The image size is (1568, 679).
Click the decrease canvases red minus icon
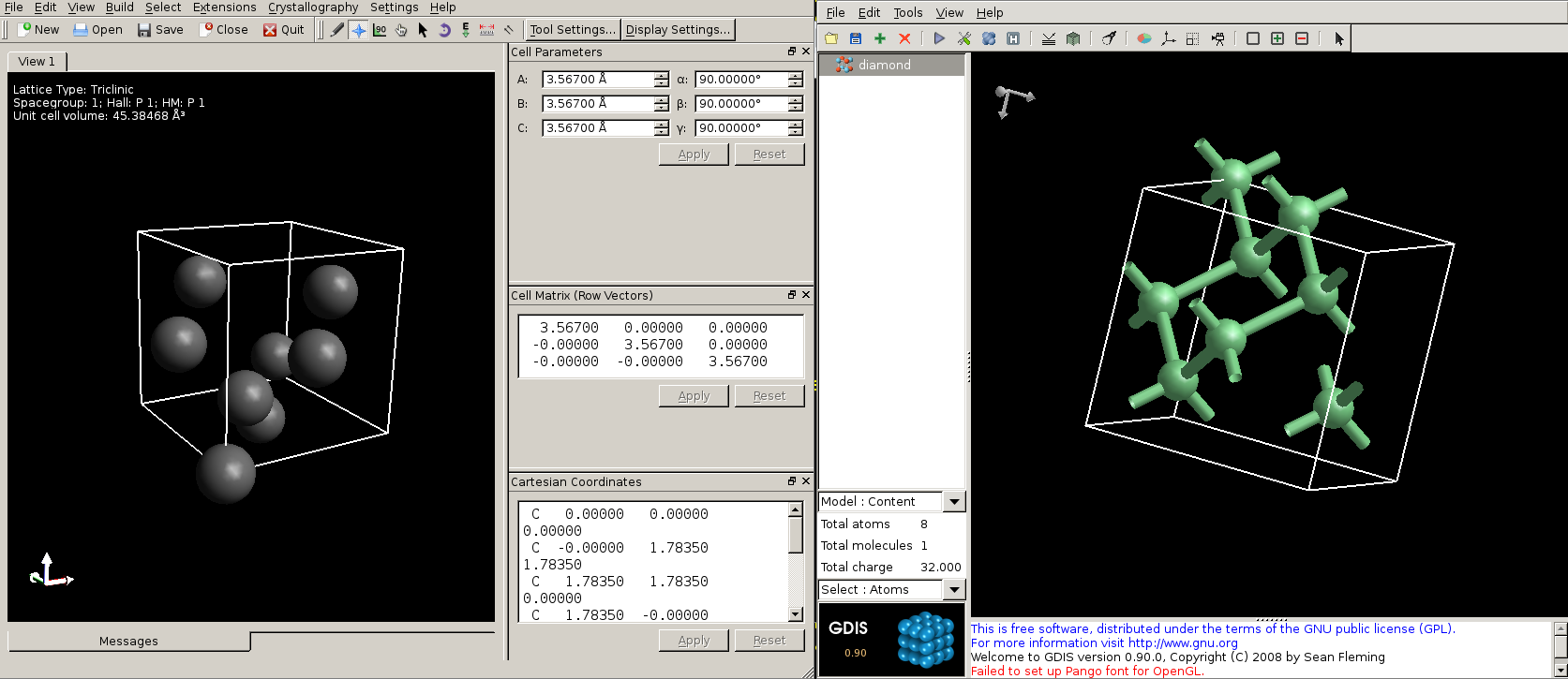1302,38
